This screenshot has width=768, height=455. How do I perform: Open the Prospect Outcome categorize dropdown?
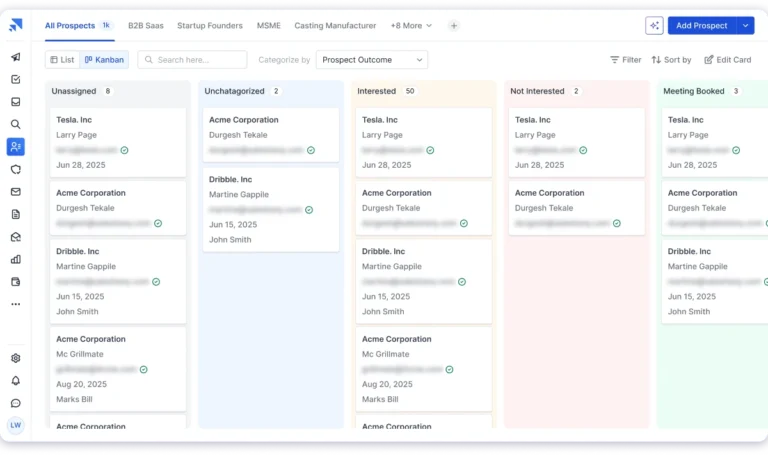pos(372,60)
